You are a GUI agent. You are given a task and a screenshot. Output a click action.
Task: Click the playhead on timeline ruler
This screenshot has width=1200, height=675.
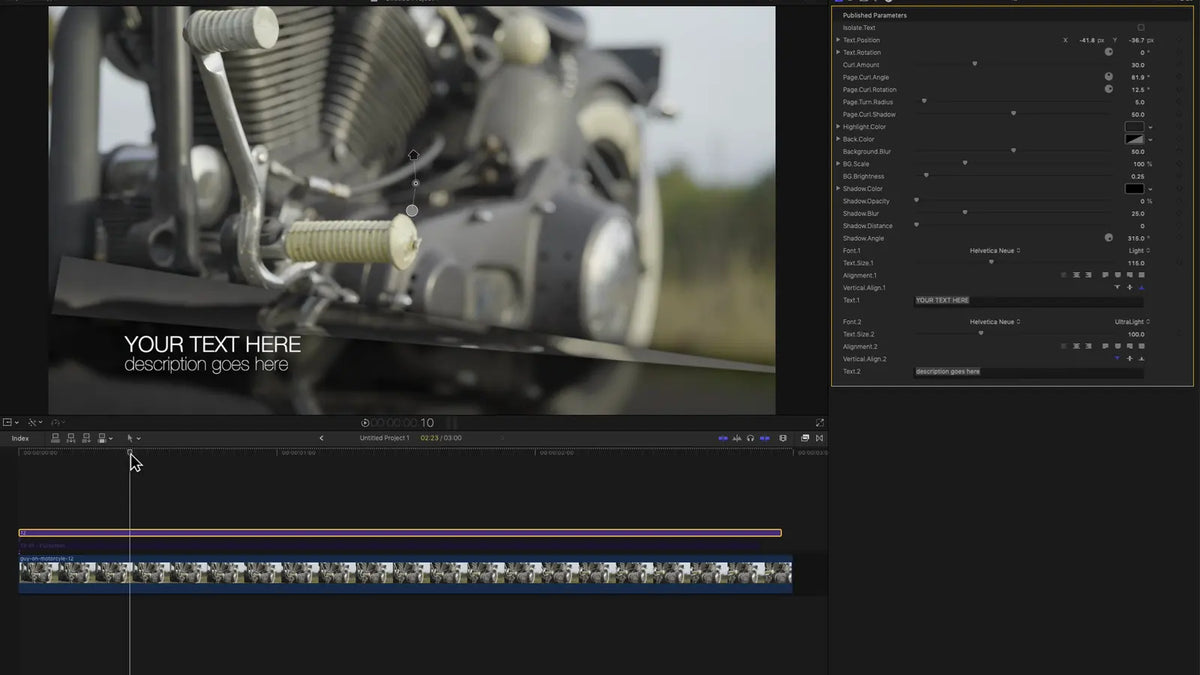tap(130, 453)
